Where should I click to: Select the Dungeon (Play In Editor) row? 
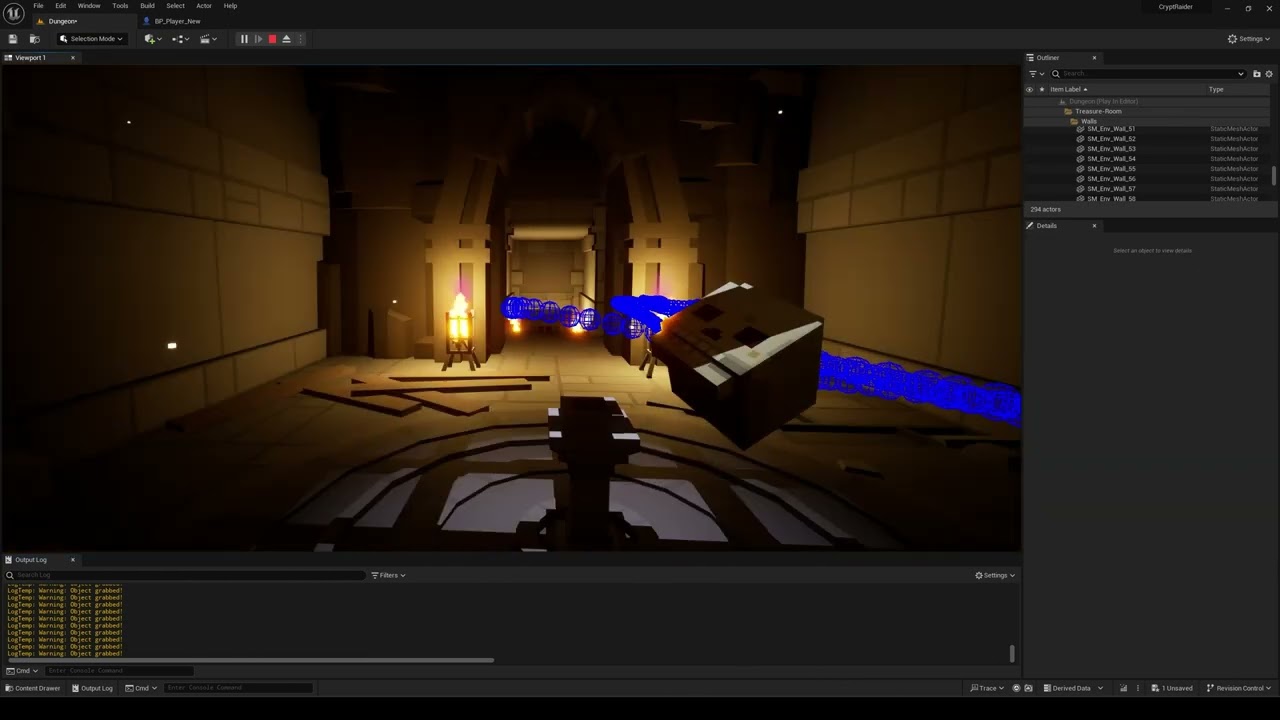pyautogui.click(x=1103, y=101)
